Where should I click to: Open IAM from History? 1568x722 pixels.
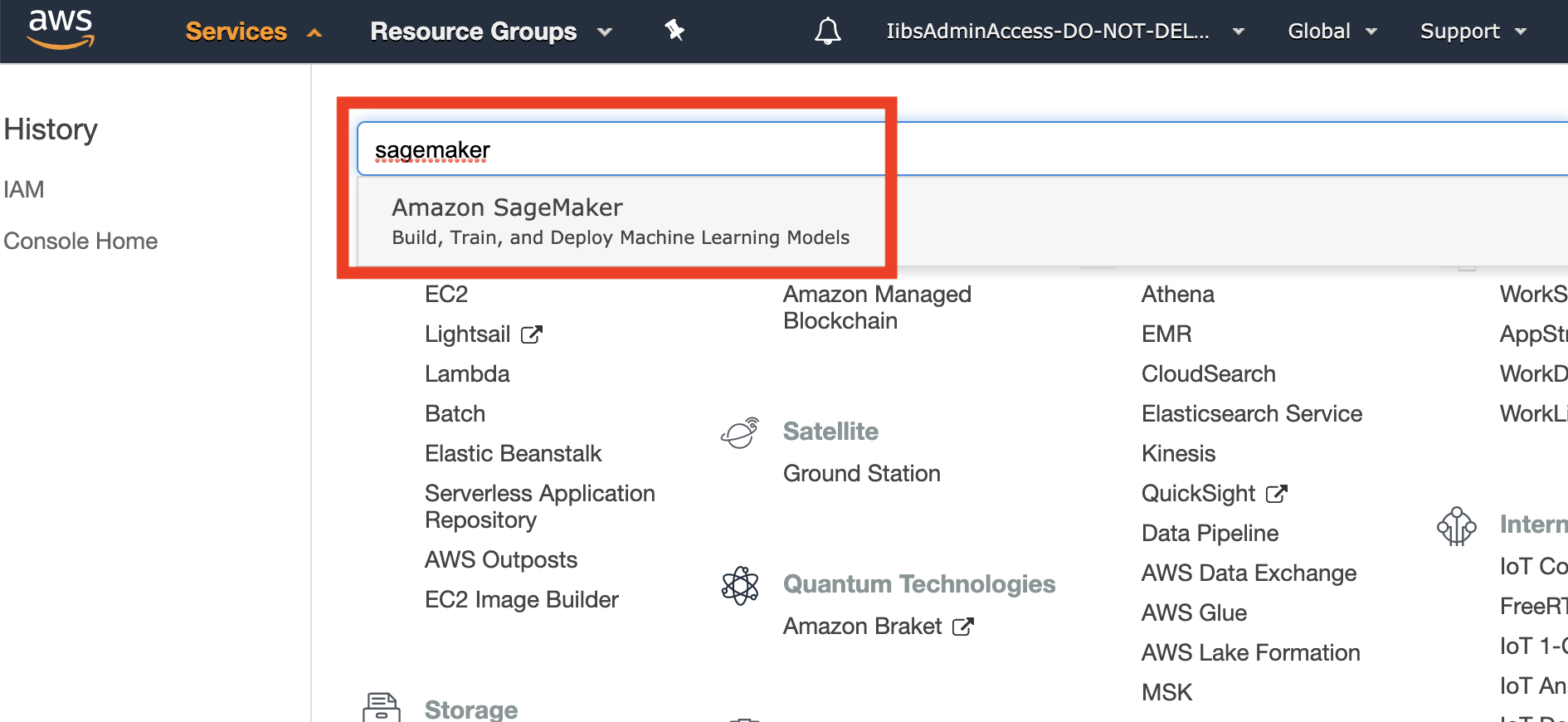click(24, 190)
